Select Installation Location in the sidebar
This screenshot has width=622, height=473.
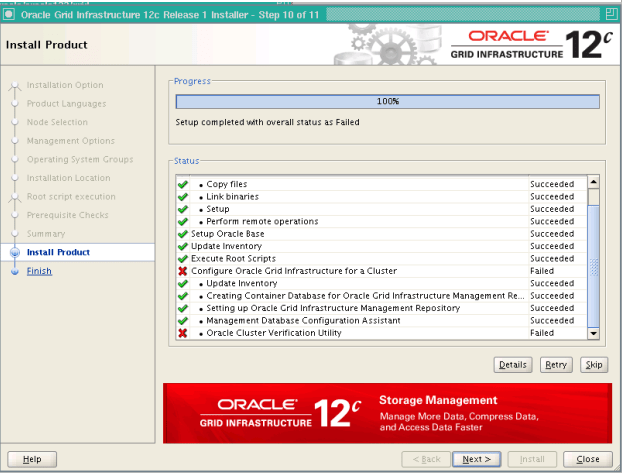(69, 178)
